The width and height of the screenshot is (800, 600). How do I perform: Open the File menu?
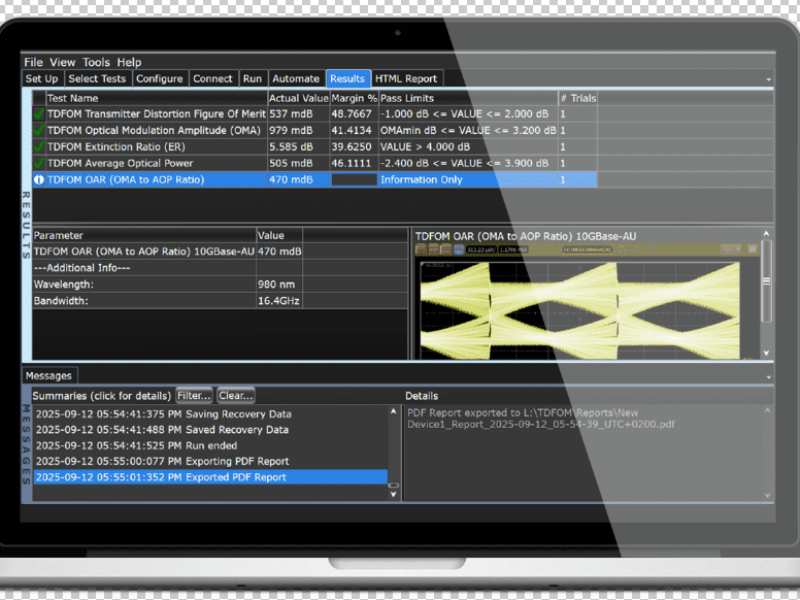point(33,62)
